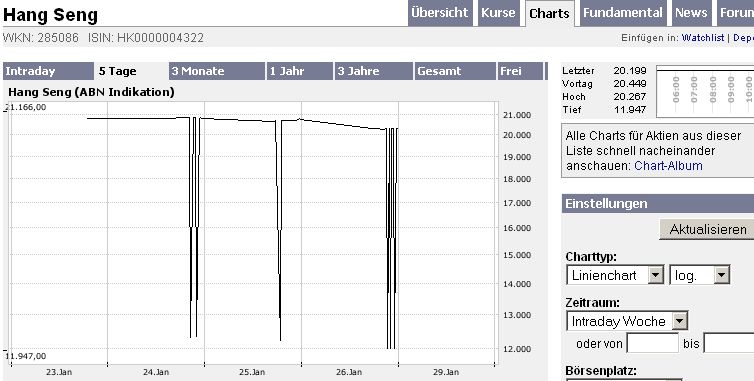754x381 pixels.
Task: Click the Vortag value 20.449
Action: point(630,84)
